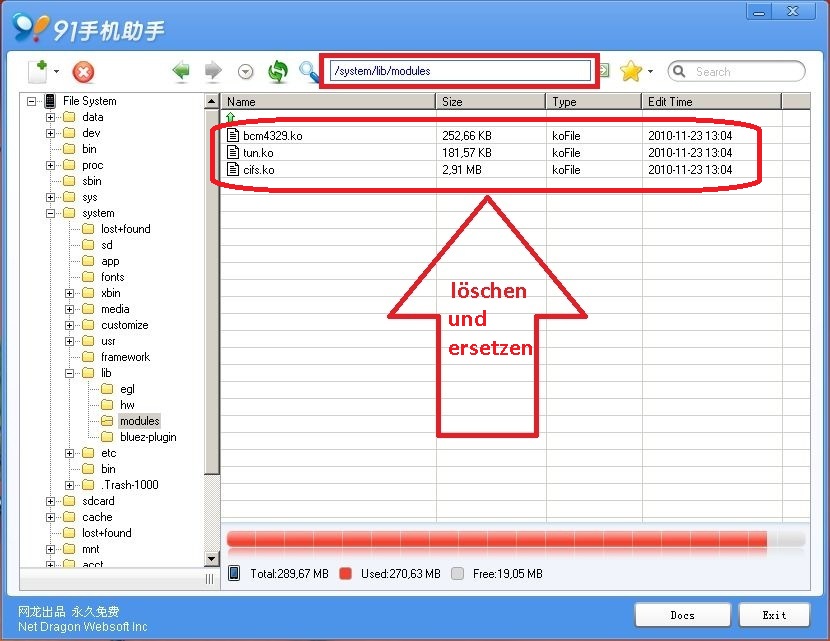Select the cifs.ko file icon
This screenshot has width=830, height=641.
(232, 169)
